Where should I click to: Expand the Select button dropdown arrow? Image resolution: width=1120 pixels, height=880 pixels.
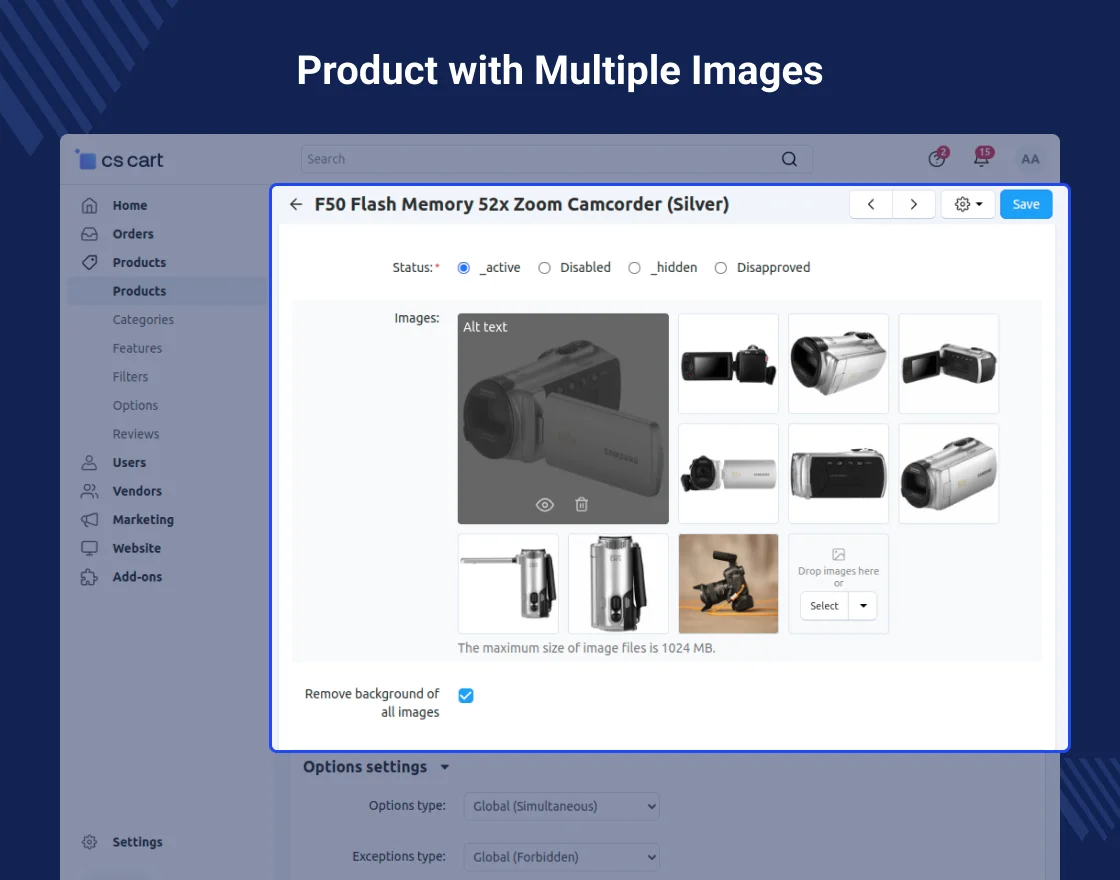(863, 606)
